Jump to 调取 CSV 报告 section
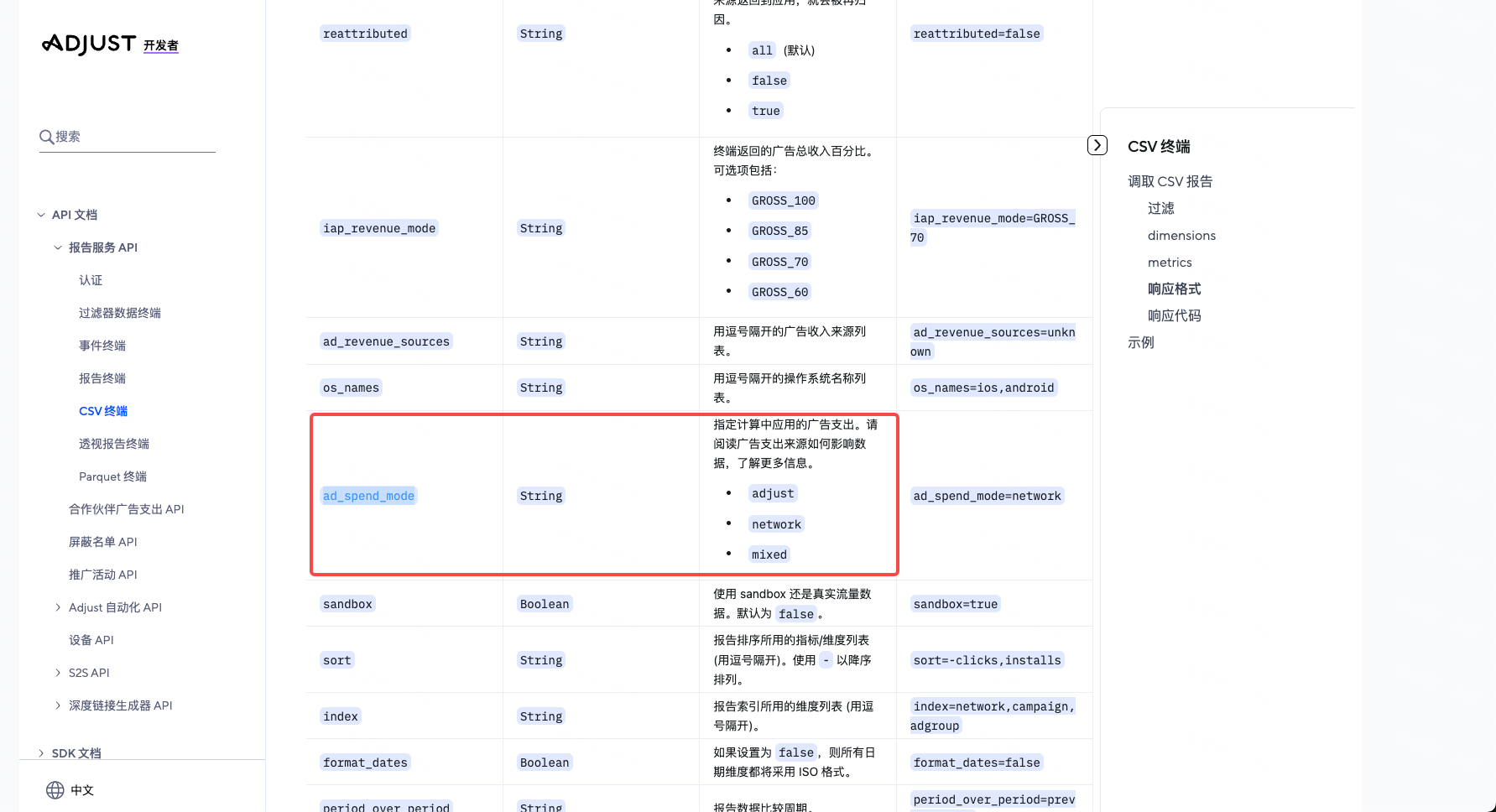This screenshot has width=1496, height=812. pos(1170,181)
